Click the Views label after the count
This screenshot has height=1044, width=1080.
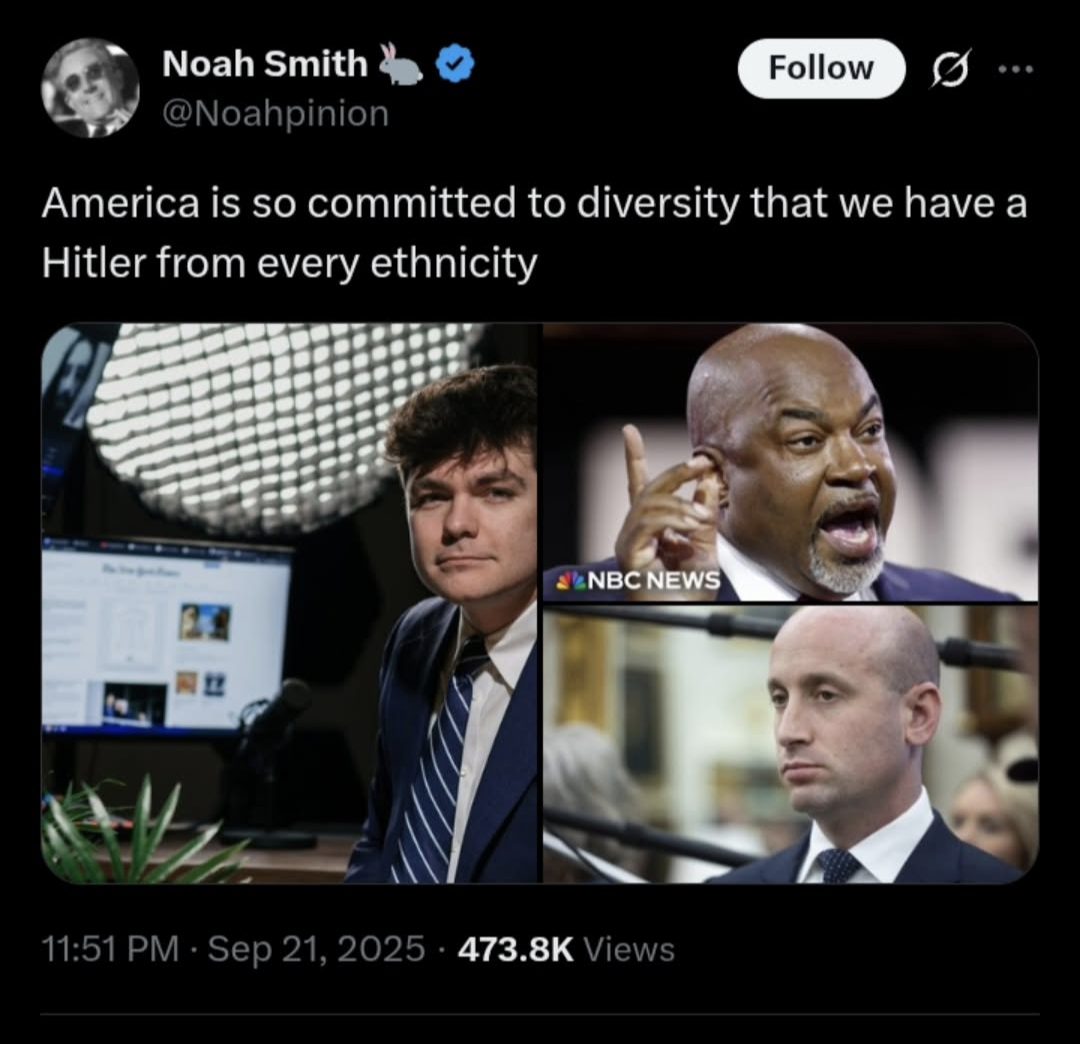click(629, 950)
